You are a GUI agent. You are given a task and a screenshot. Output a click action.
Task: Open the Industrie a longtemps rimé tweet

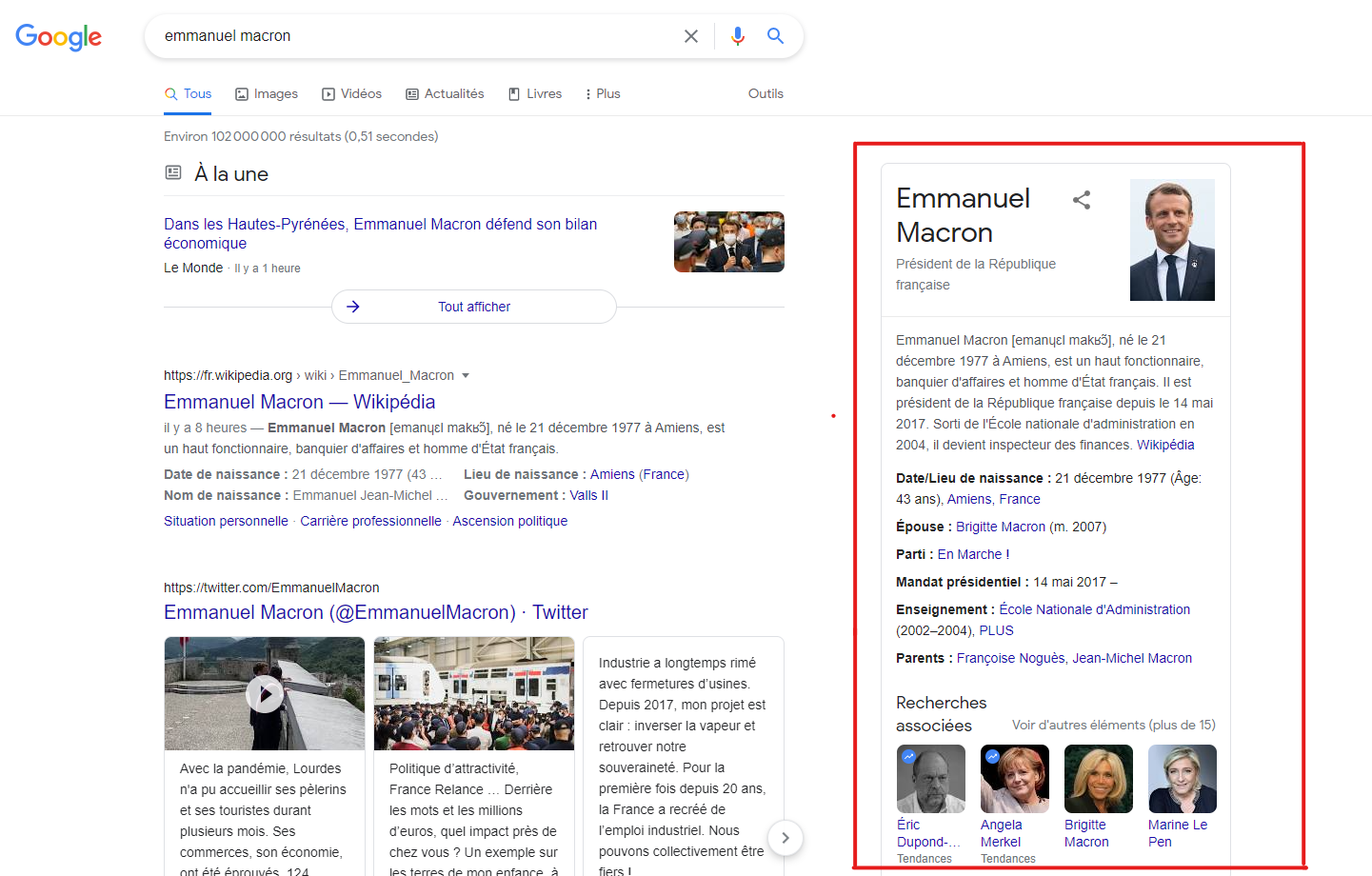(683, 757)
